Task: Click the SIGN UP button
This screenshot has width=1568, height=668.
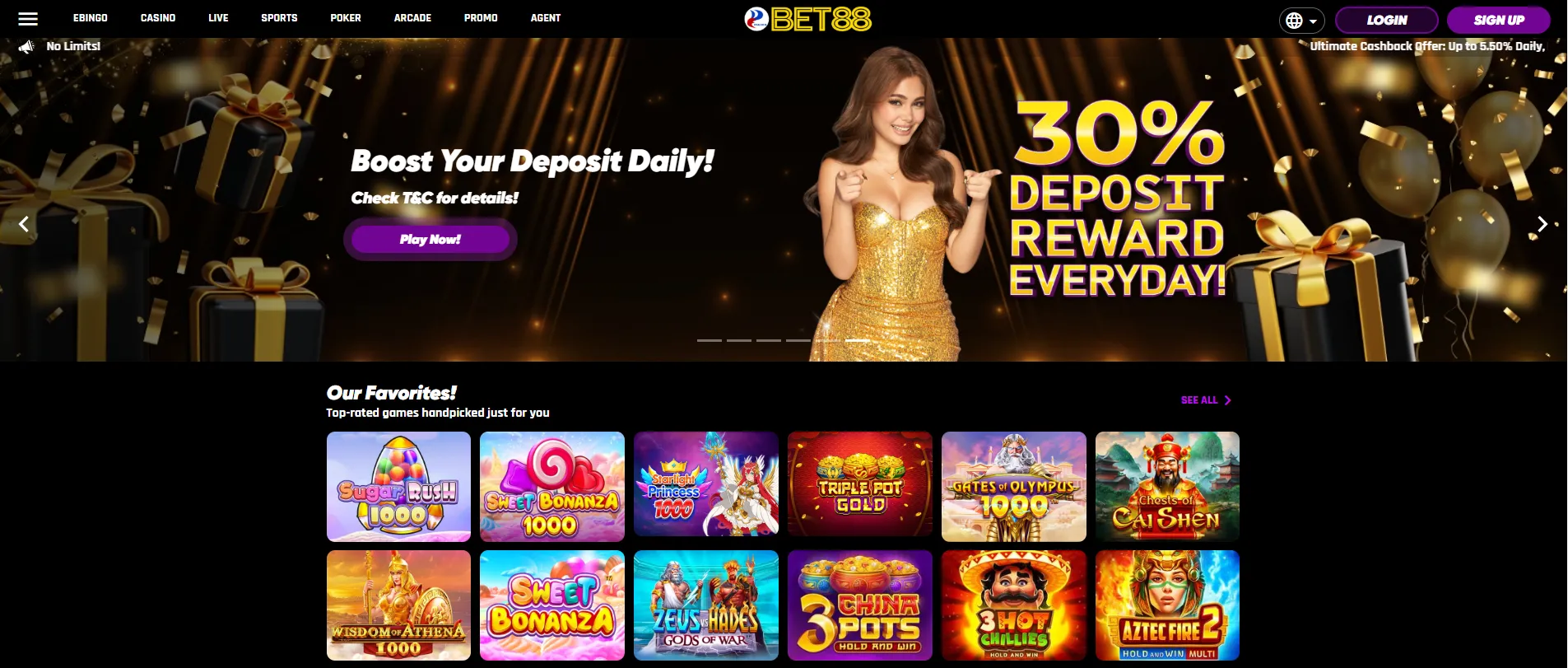Action: (x=1499, y=20)
